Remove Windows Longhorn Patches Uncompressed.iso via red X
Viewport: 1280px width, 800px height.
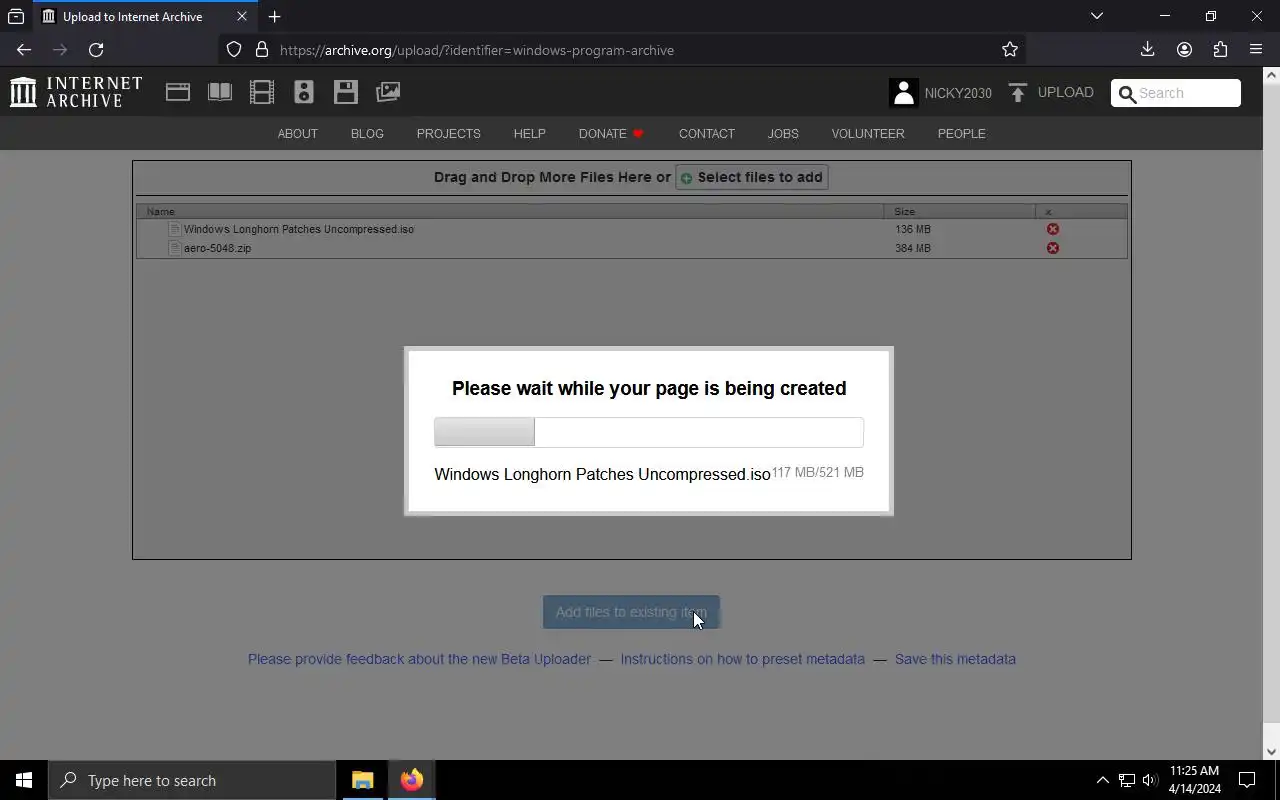click(x=1053, y=229)
